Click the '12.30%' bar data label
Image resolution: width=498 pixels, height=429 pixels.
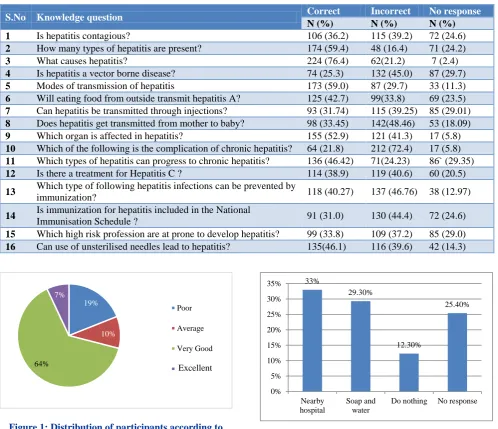(409, 345)
